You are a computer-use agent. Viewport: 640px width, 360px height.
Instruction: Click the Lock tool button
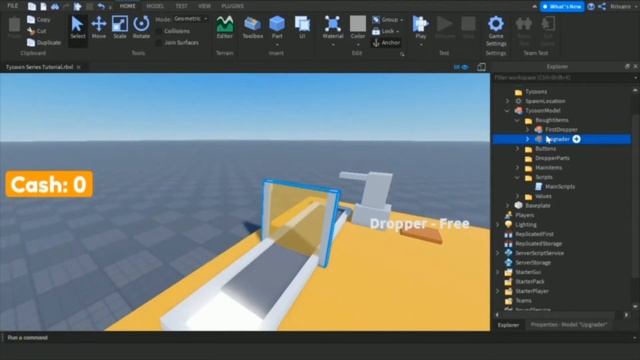384,31
